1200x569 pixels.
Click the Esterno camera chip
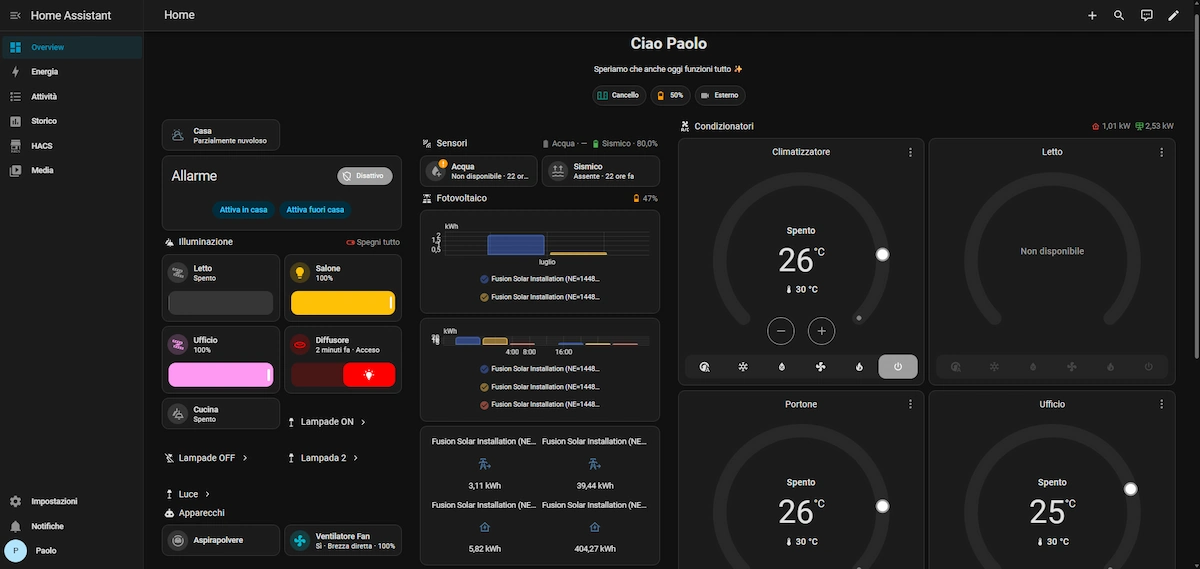[x=720, y=95]
